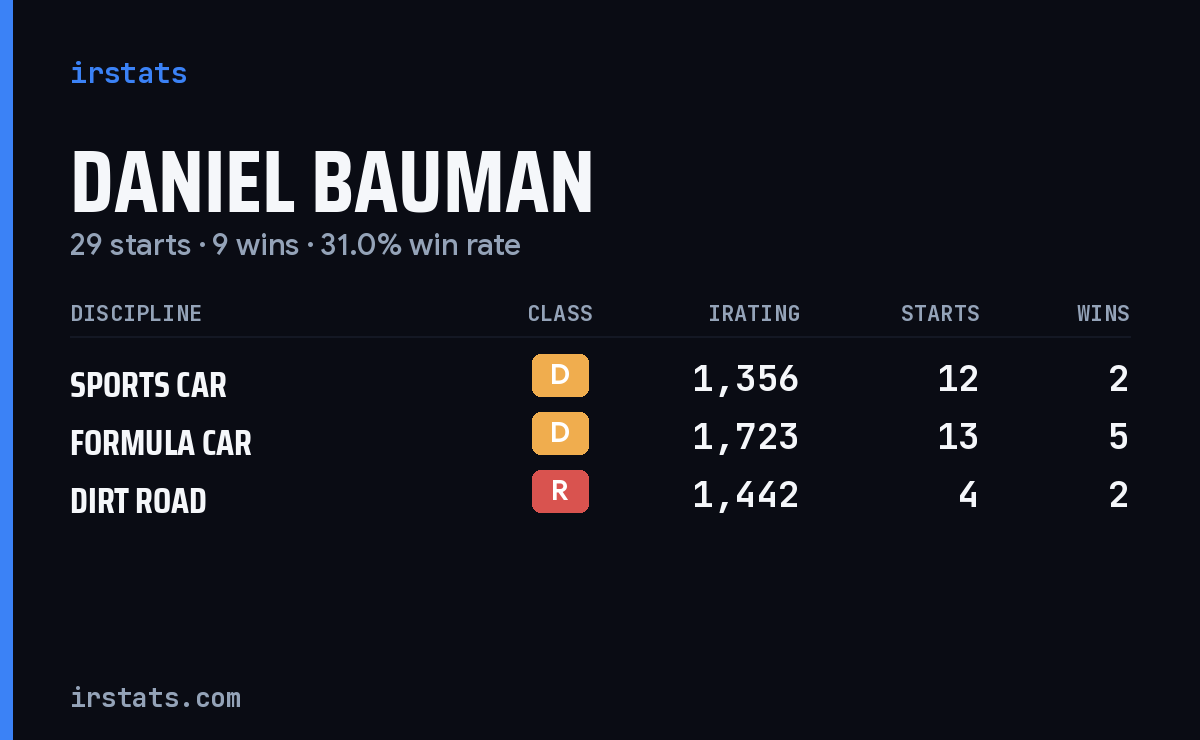Click the Sports Car iRating 1,356 value
The image size is (1200, 740).
pos(746,378)
